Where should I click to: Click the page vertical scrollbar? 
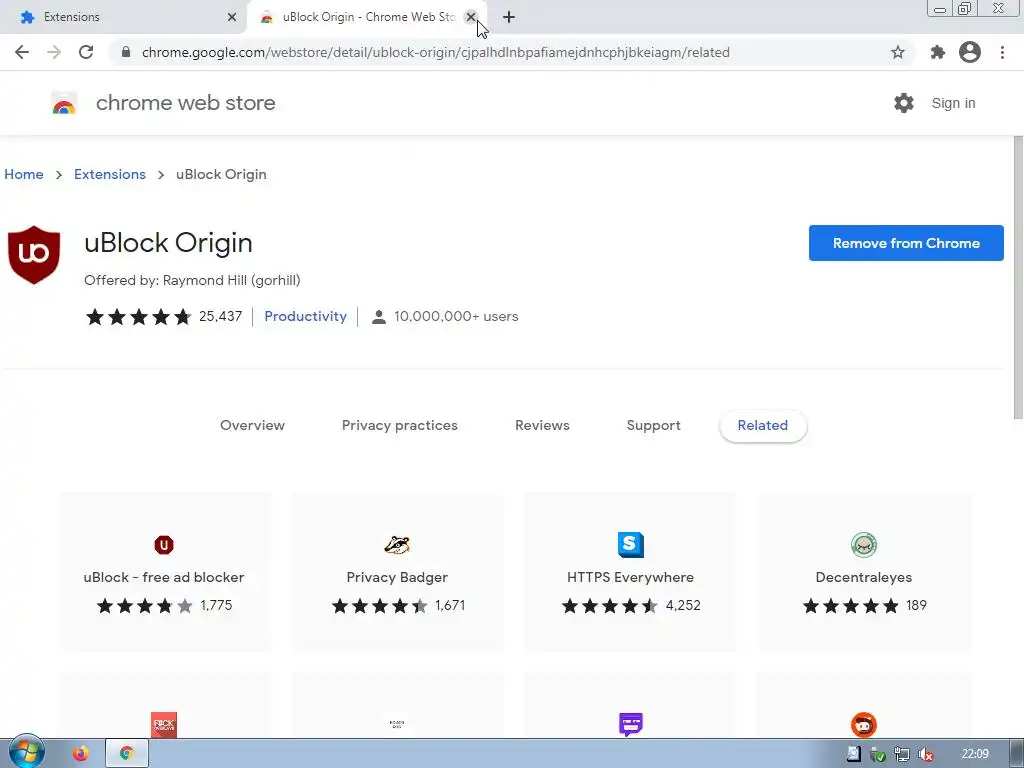[x=1017, y=278]
